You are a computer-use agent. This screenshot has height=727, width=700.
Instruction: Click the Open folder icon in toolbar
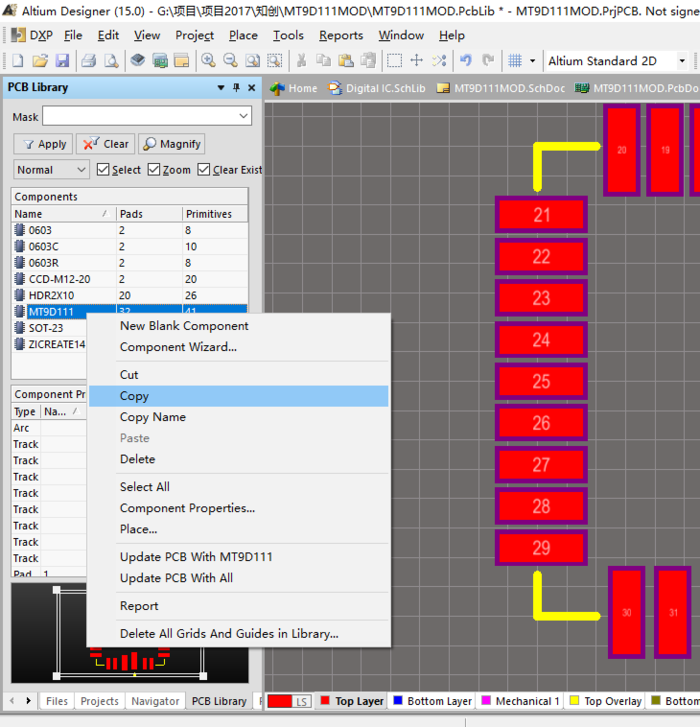[x=40, y=61]
